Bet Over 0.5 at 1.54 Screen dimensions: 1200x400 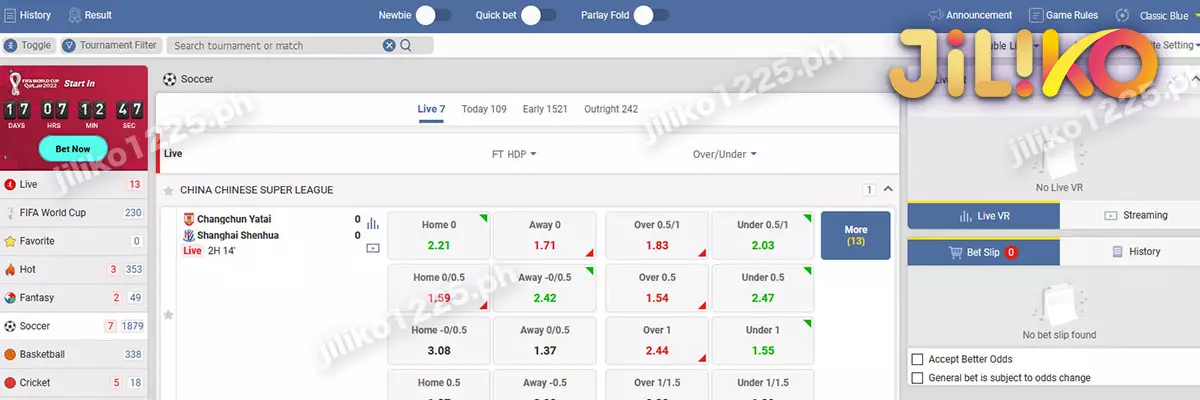point(657,288)
